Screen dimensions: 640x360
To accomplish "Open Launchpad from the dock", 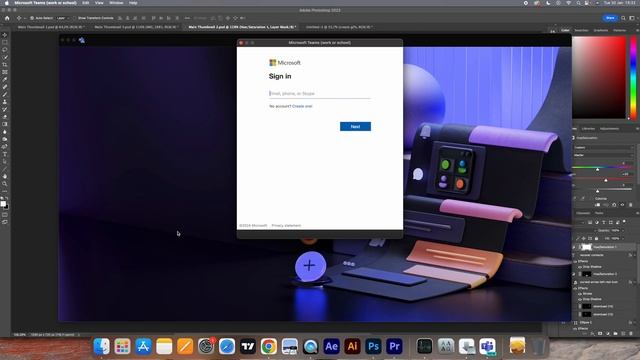I will (x=122, y=347).
